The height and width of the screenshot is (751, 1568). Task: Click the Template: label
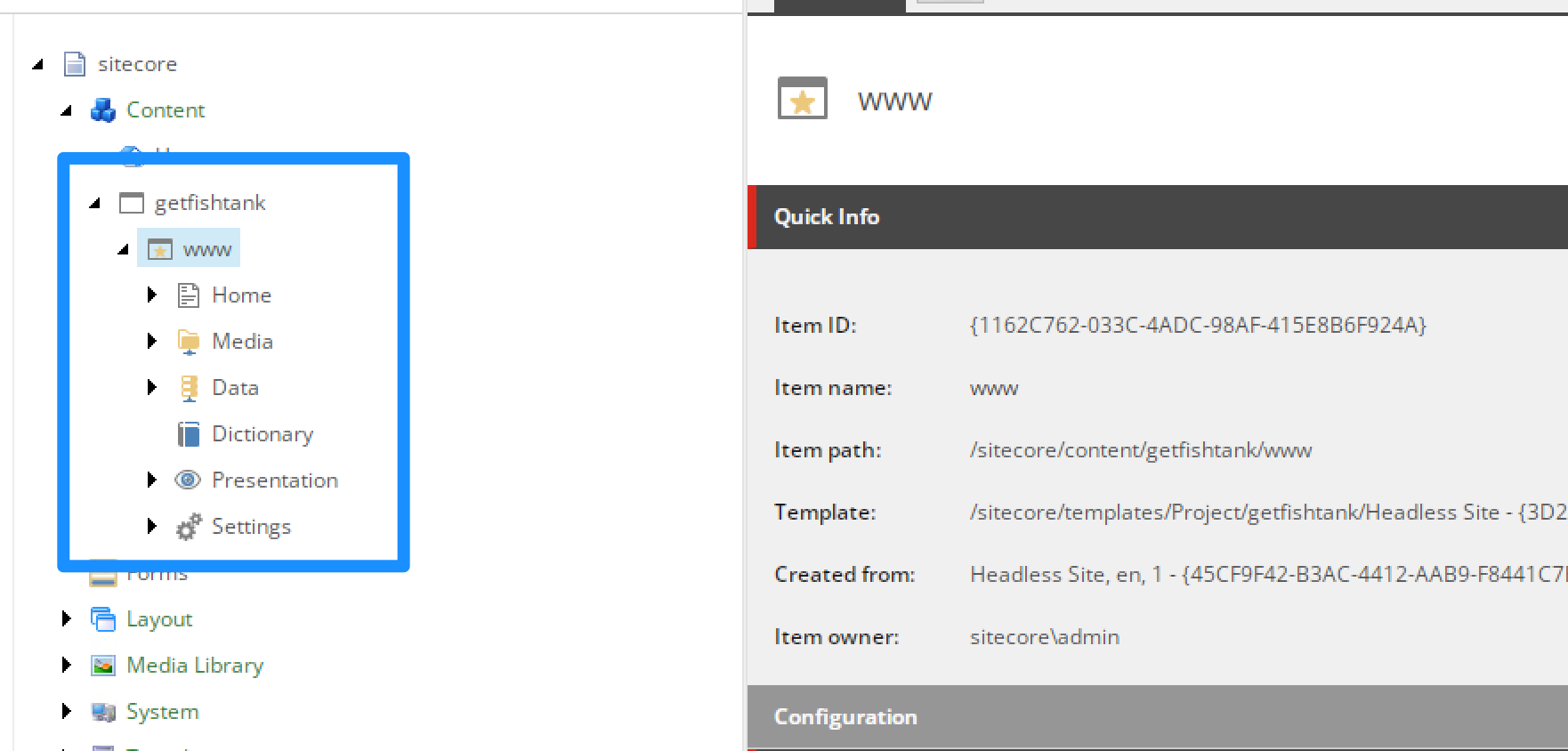(825, 513)
